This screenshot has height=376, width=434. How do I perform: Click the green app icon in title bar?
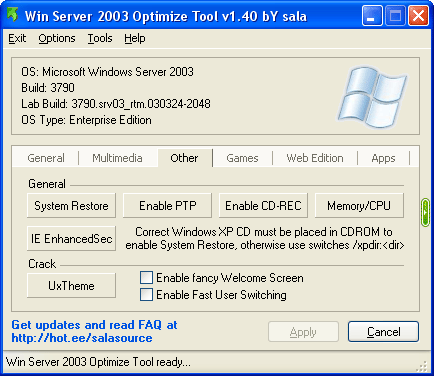click(13, 15)
